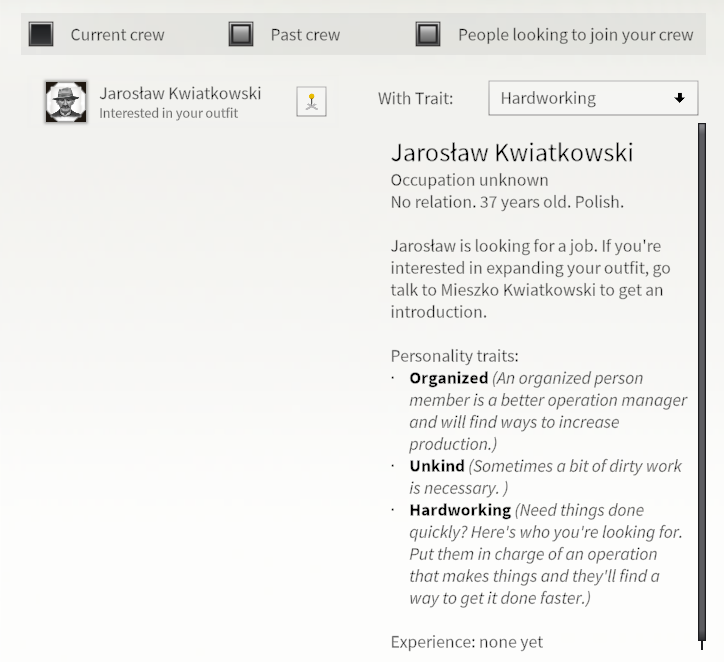
Task: Click the bold Hardworking trait in list
Action: (460, 510)
